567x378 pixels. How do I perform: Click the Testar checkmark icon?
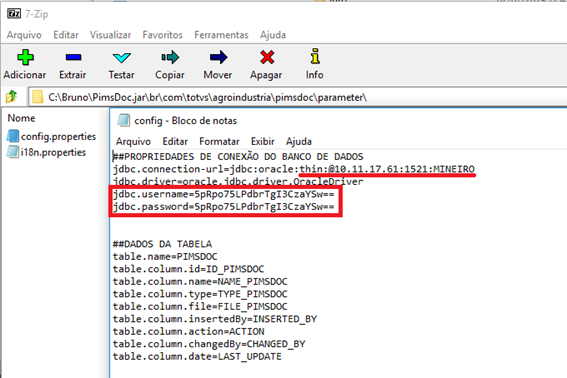click(122, 58)
